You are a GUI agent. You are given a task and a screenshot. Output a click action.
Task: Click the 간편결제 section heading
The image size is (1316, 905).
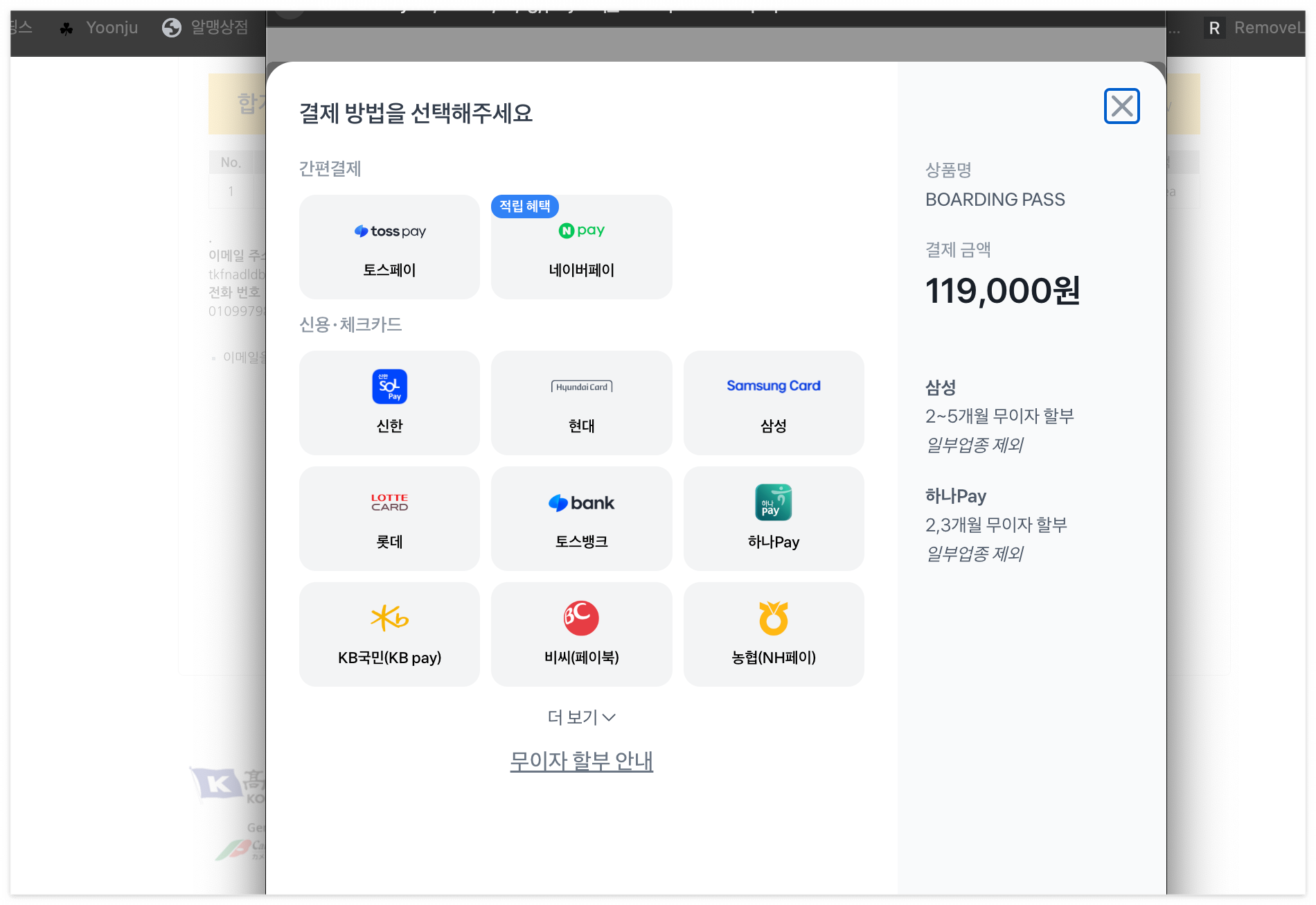point(330,168)
